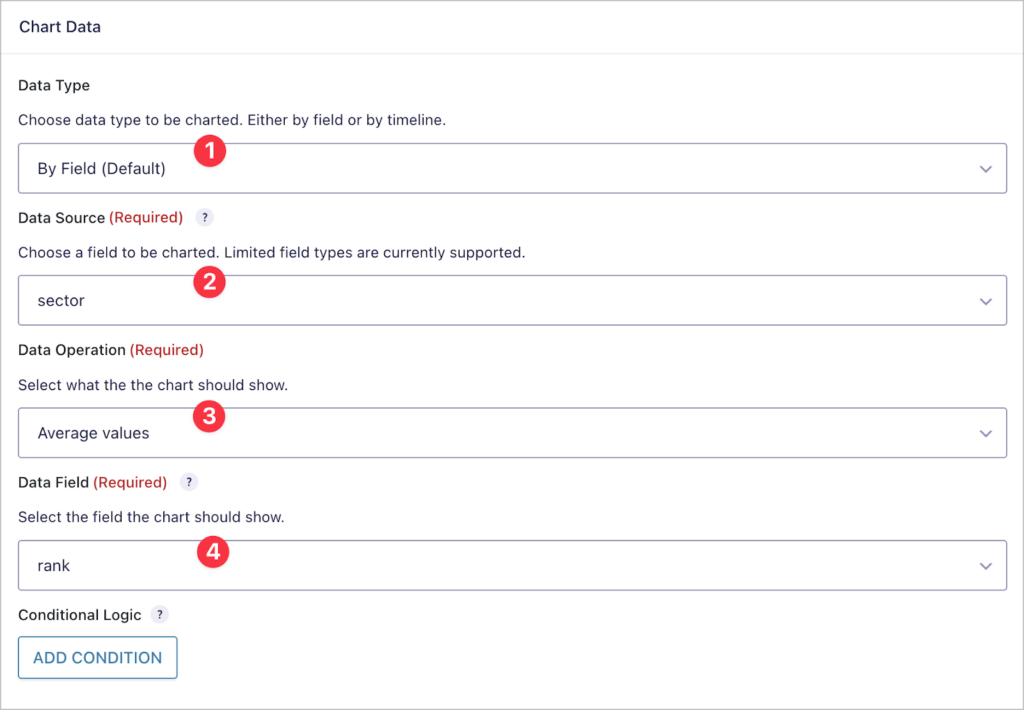Click the Data Type dropdown chevron
The width and height of the screenshot is (1024, 710).
pos(984,168)
